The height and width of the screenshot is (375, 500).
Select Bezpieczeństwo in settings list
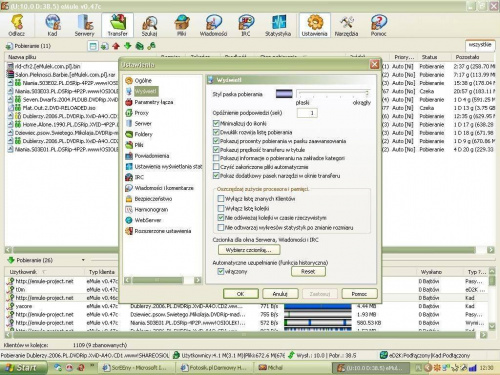pyautogui.click(x=149, y=199)
